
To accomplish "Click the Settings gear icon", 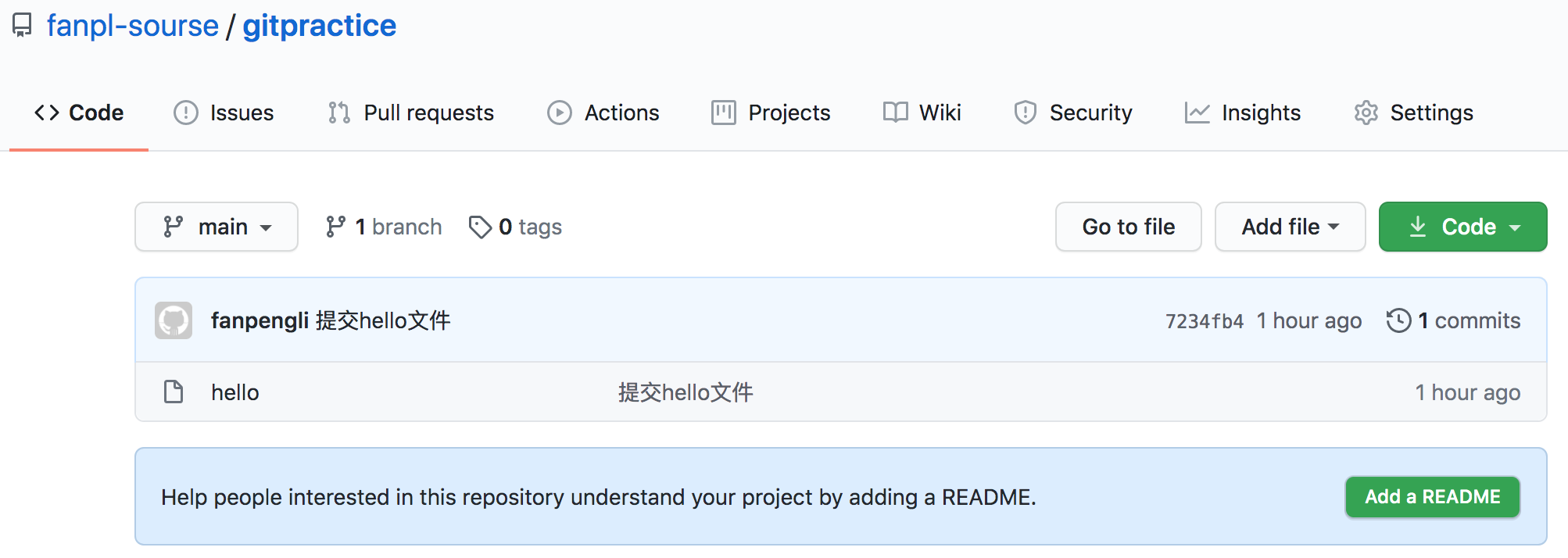I will click(1366, 113).
